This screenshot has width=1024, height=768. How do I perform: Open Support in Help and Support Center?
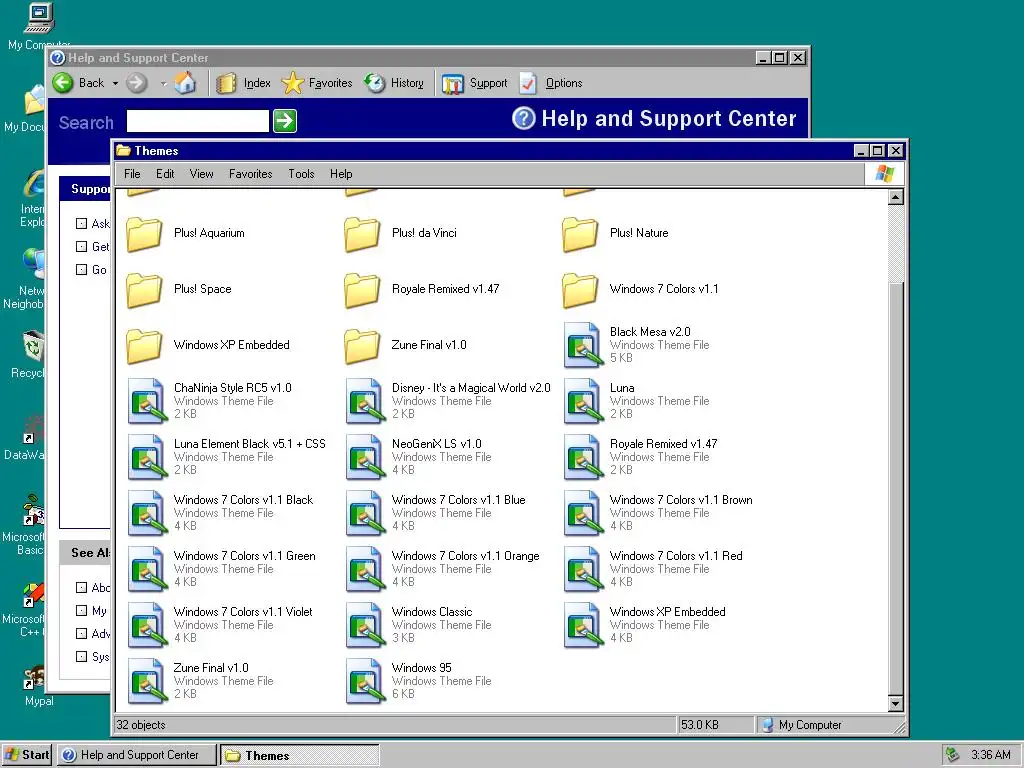click(x=475, y=83)
